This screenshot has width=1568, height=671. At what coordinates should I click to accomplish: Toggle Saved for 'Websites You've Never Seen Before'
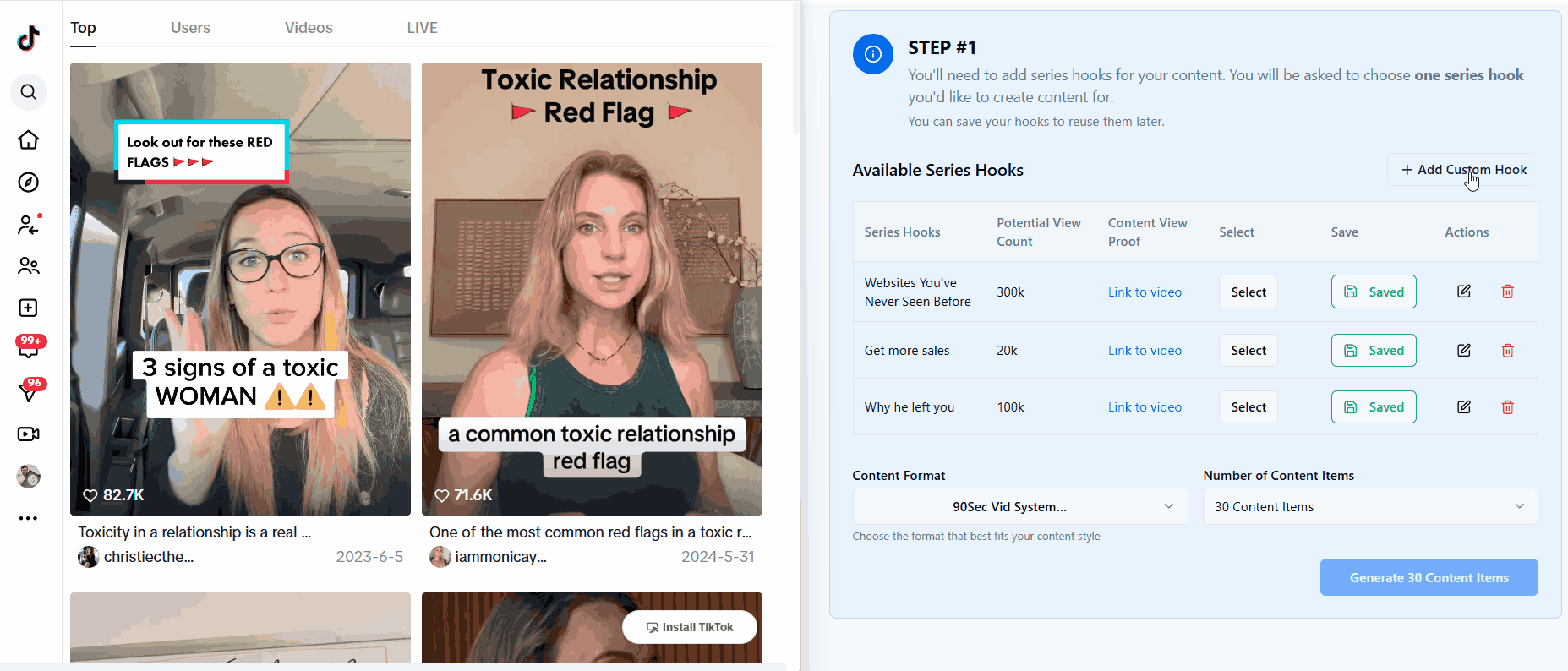point(1373,292)
